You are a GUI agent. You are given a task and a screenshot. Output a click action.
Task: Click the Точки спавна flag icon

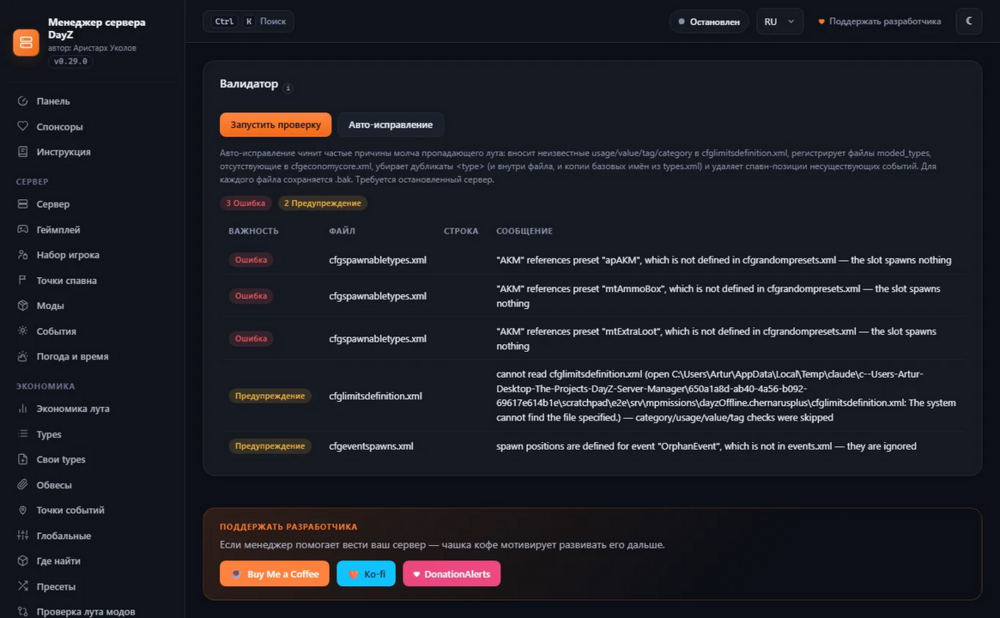tap(23, 280)
